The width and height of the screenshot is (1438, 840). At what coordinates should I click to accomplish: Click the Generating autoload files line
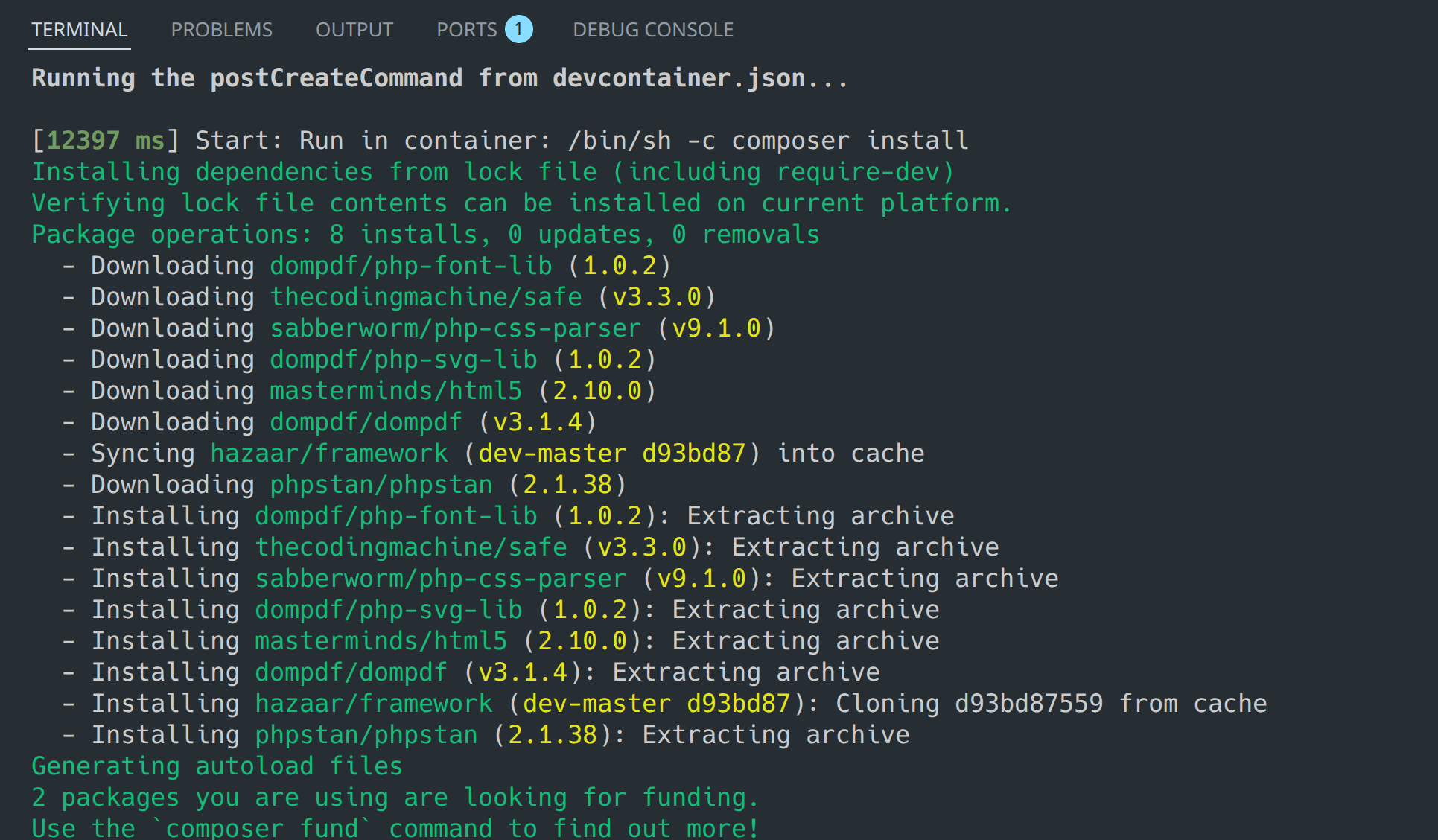point(216,766)
